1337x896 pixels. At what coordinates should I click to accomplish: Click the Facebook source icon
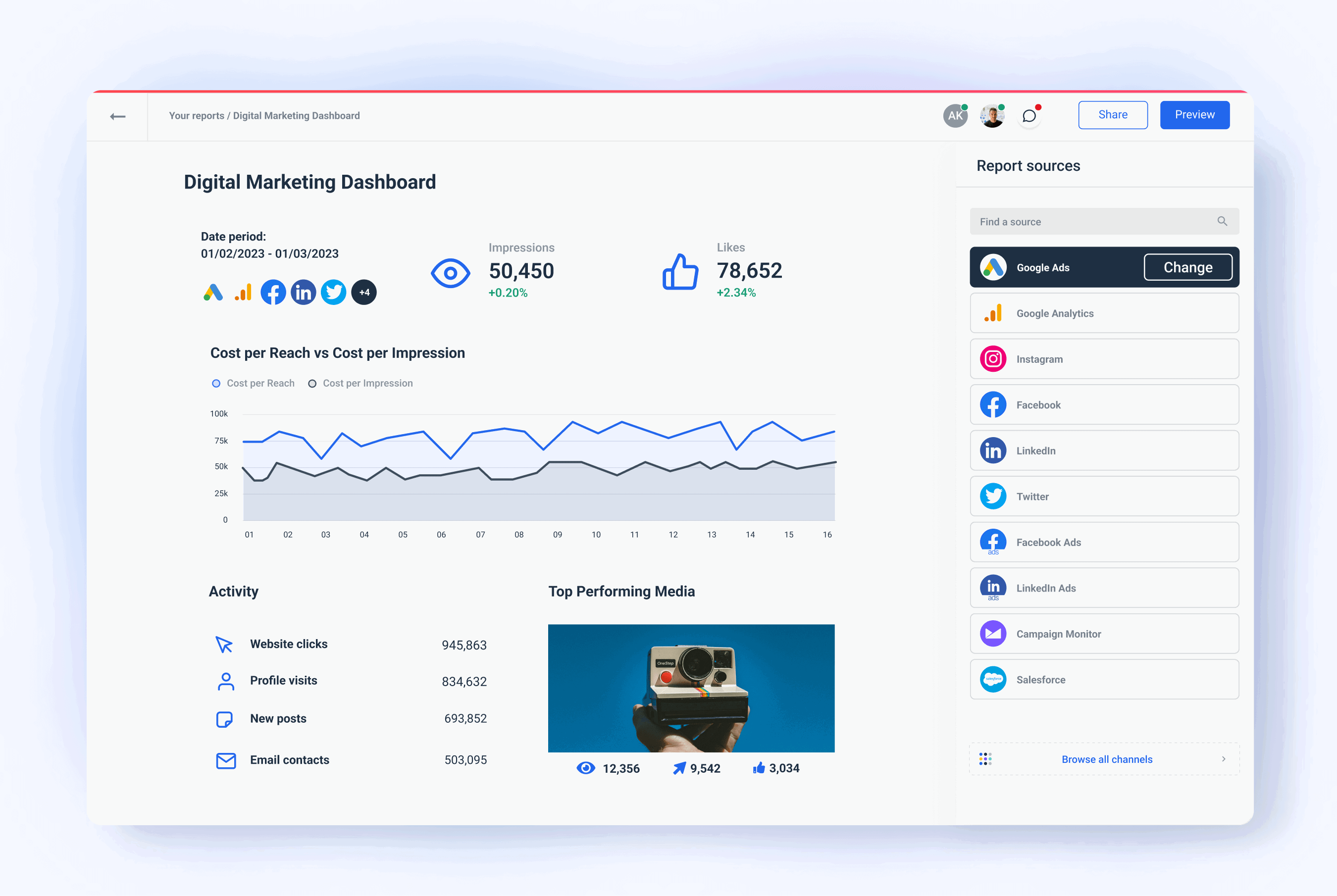[x=993, y=404]
